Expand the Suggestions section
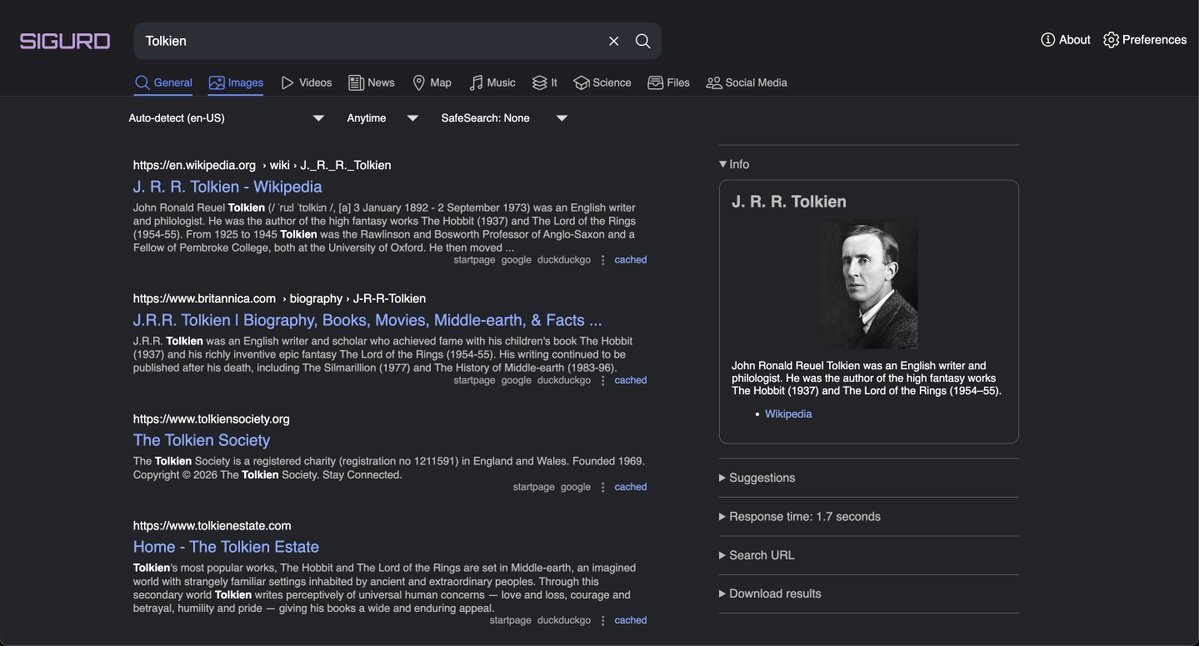This screenshot has width=1199, height=646. (x=757, y=478)
